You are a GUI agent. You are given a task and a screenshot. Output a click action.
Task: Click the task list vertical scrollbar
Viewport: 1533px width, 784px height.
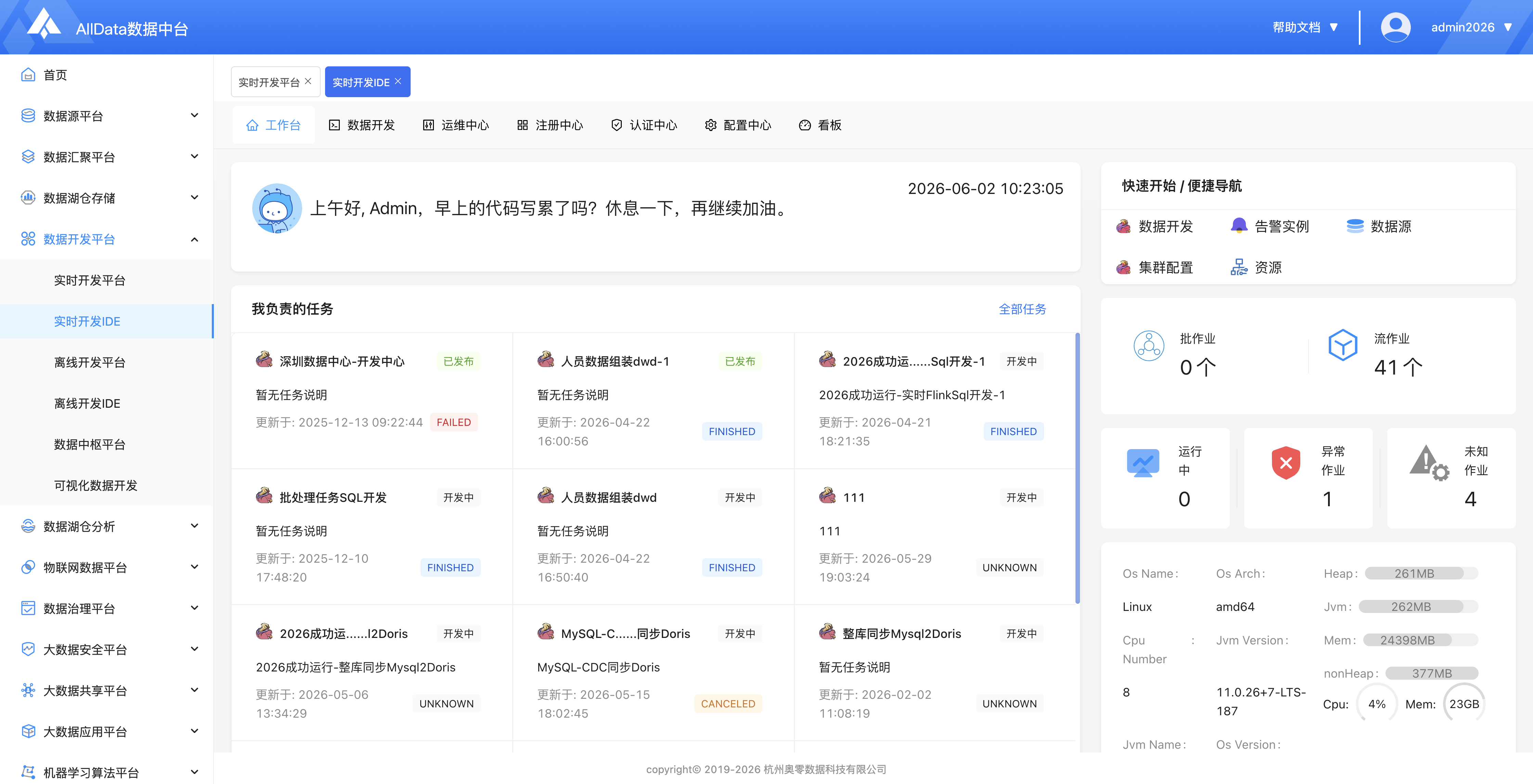[x=1077, y=468]
